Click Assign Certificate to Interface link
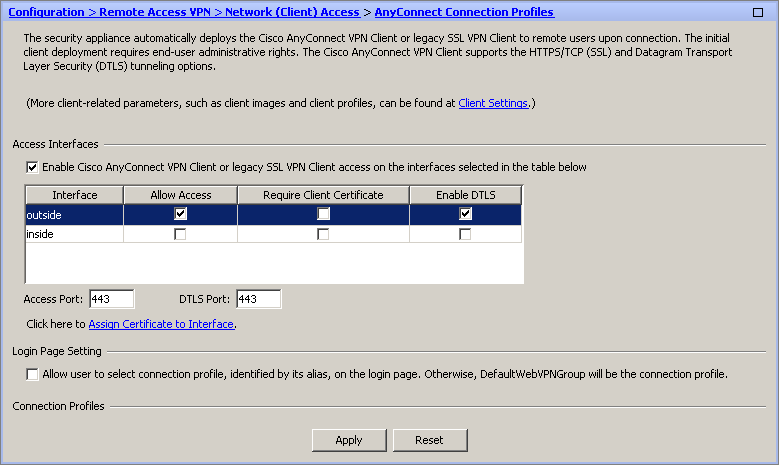 [161, 324]
